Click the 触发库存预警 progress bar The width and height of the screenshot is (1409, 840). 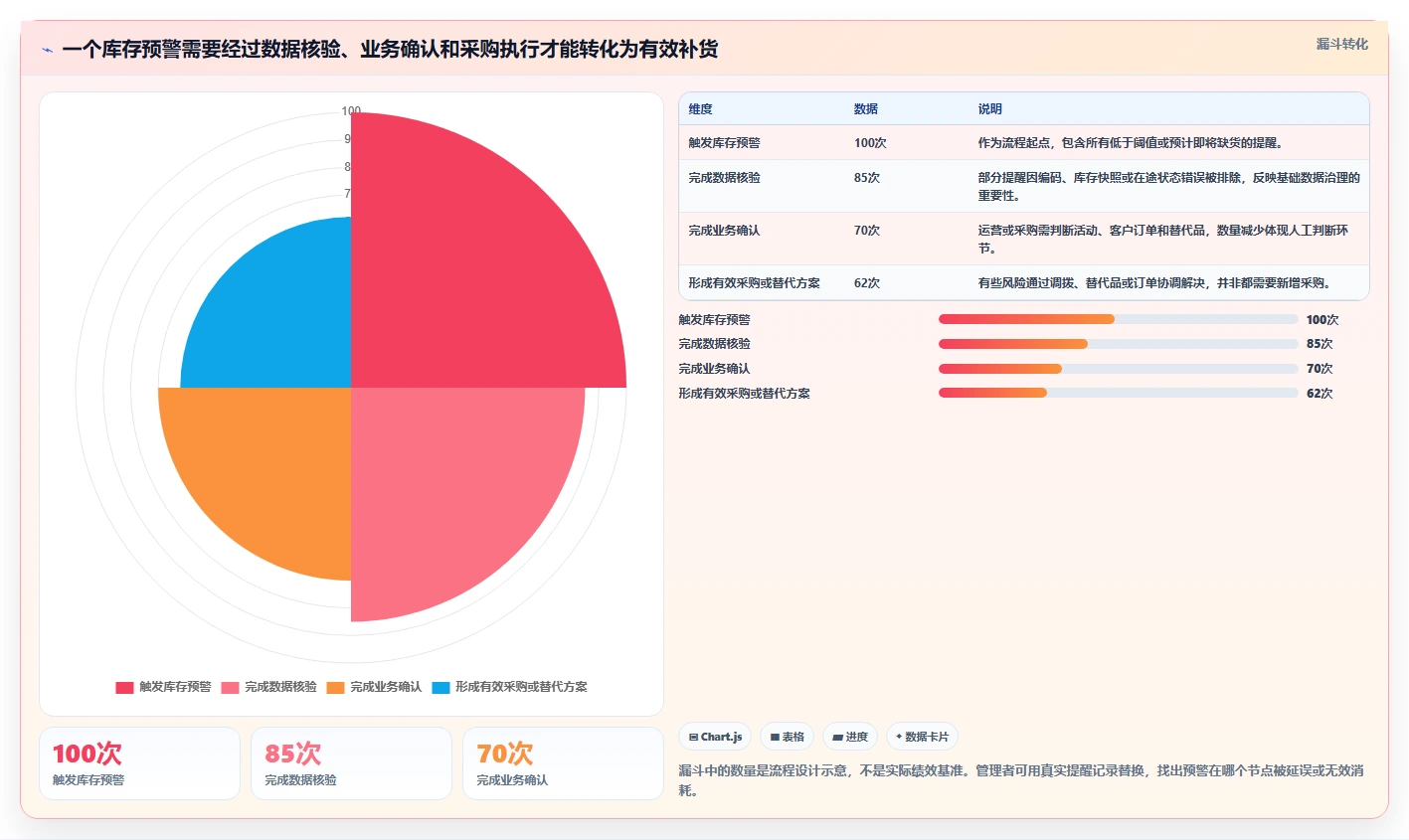[1119, 319]
